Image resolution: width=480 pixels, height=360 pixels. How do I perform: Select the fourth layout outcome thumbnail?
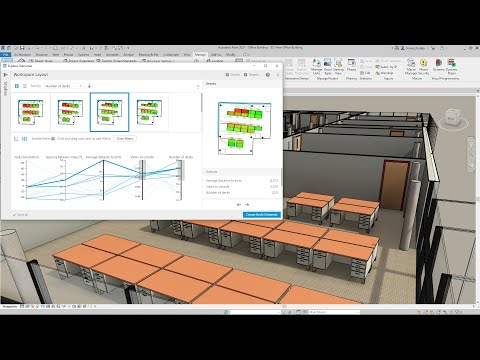click(x=149, y=112)
